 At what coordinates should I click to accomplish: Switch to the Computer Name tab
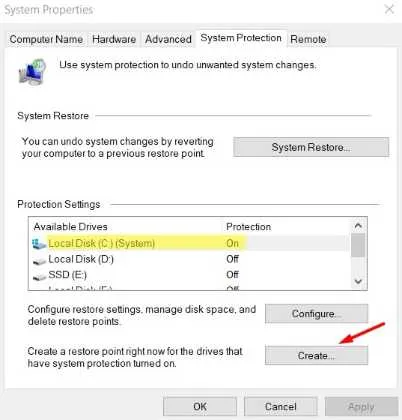point(46,39)
